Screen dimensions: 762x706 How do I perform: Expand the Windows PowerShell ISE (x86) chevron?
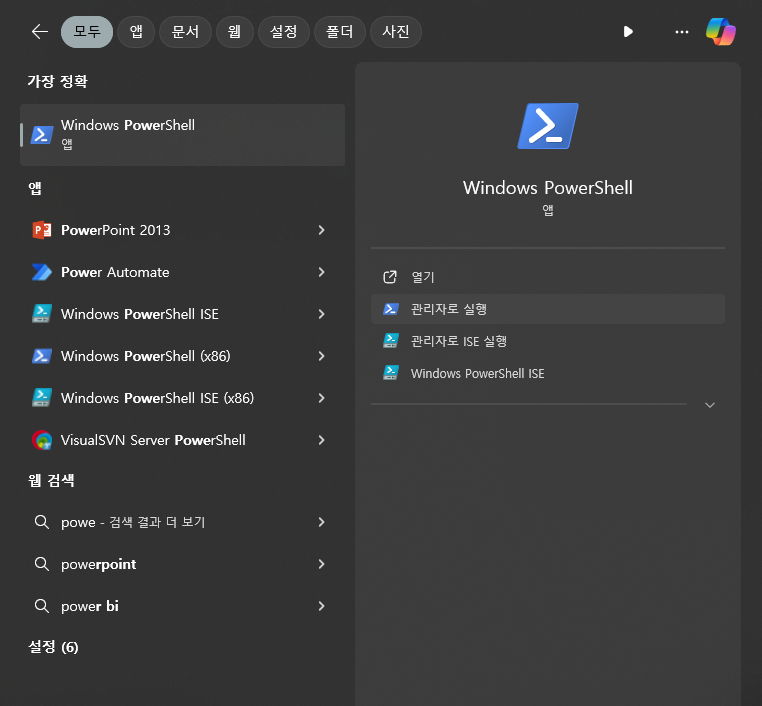pyautogui.click(x=321, y=398)
